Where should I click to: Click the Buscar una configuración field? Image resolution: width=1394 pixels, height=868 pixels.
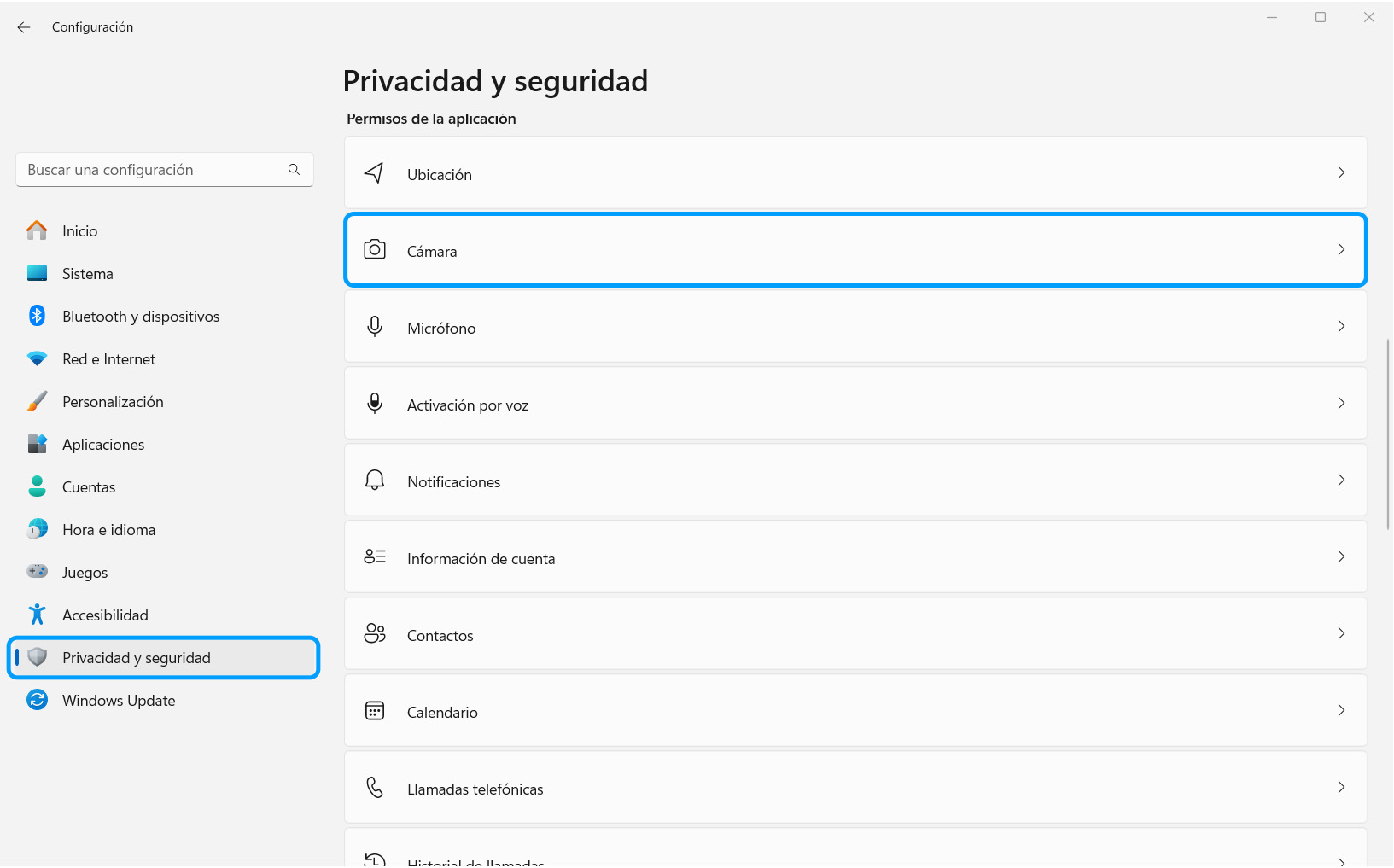(x=165, y=170)
